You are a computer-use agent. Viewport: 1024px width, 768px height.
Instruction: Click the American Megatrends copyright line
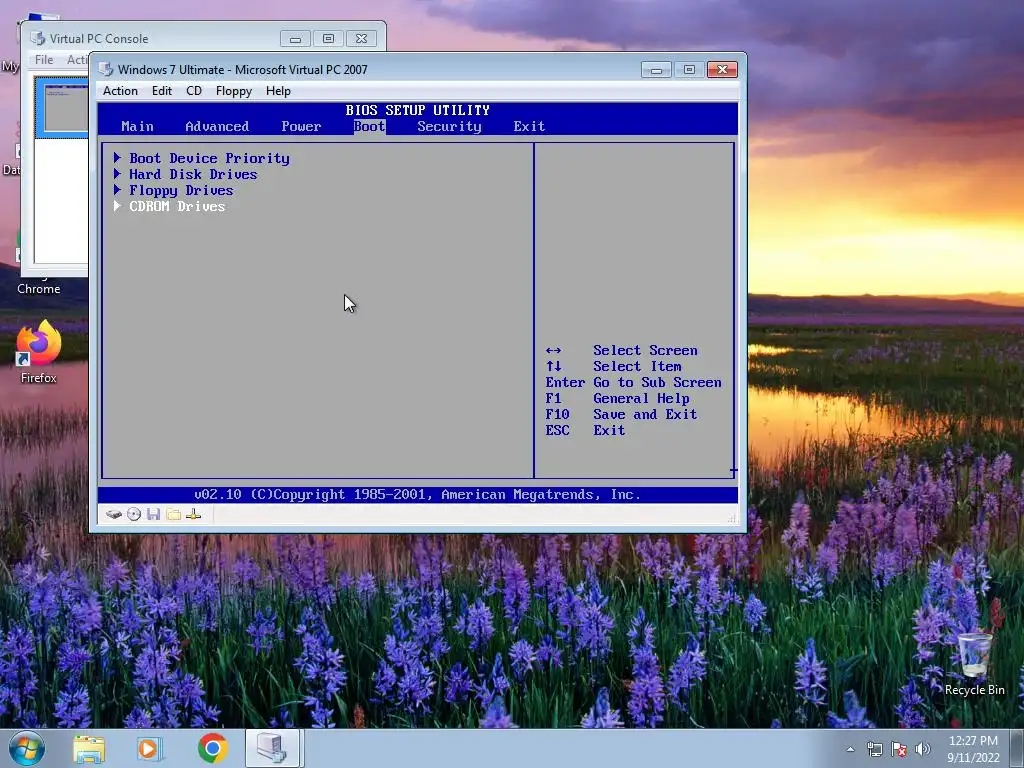[417, 494]
